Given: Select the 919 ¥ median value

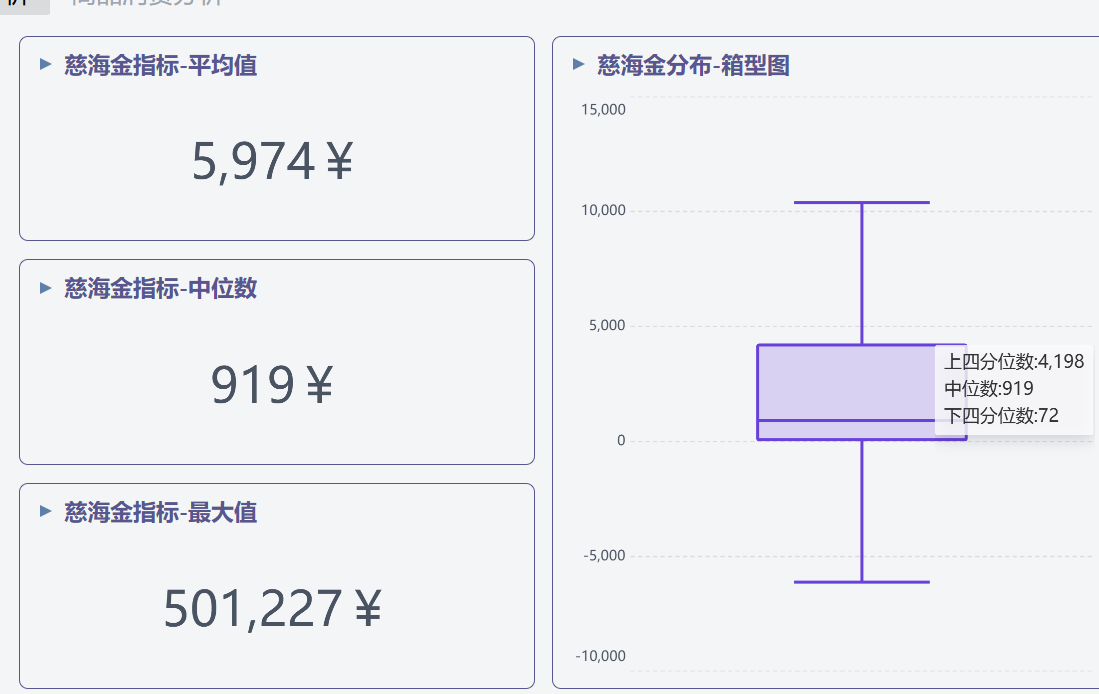Looking at the screenshot, I should (x=272, y=385).
